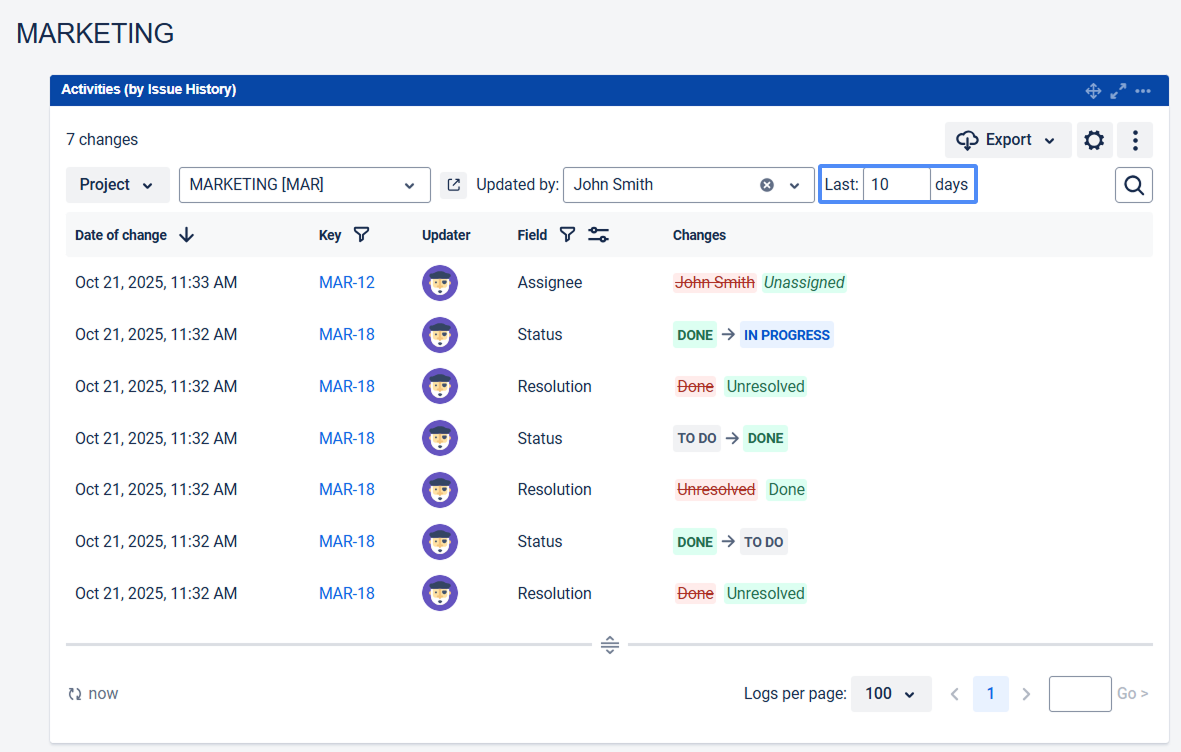This screenshot has width=1181, height=752.
Task: Click the Last days number field
Action: pyautogui.click(x=896, y=185)
